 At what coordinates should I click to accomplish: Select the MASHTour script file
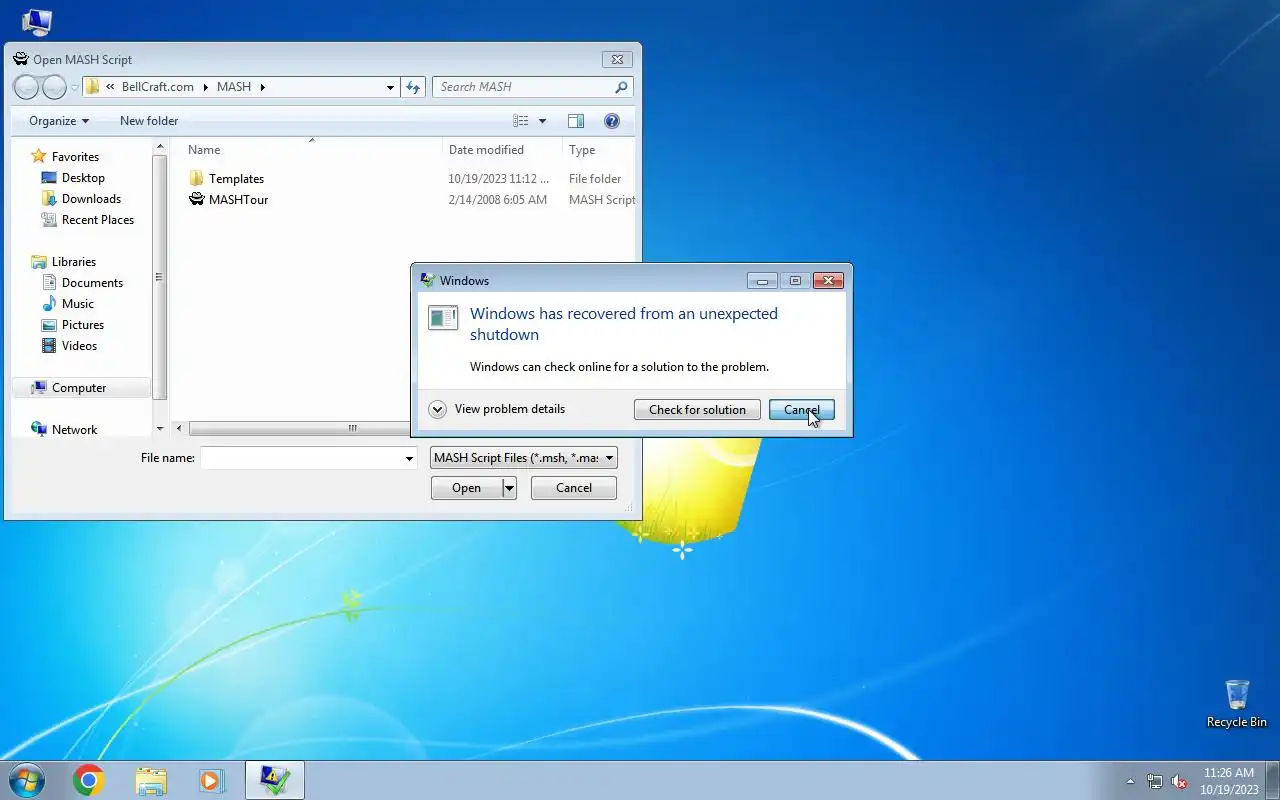(238, 200)
